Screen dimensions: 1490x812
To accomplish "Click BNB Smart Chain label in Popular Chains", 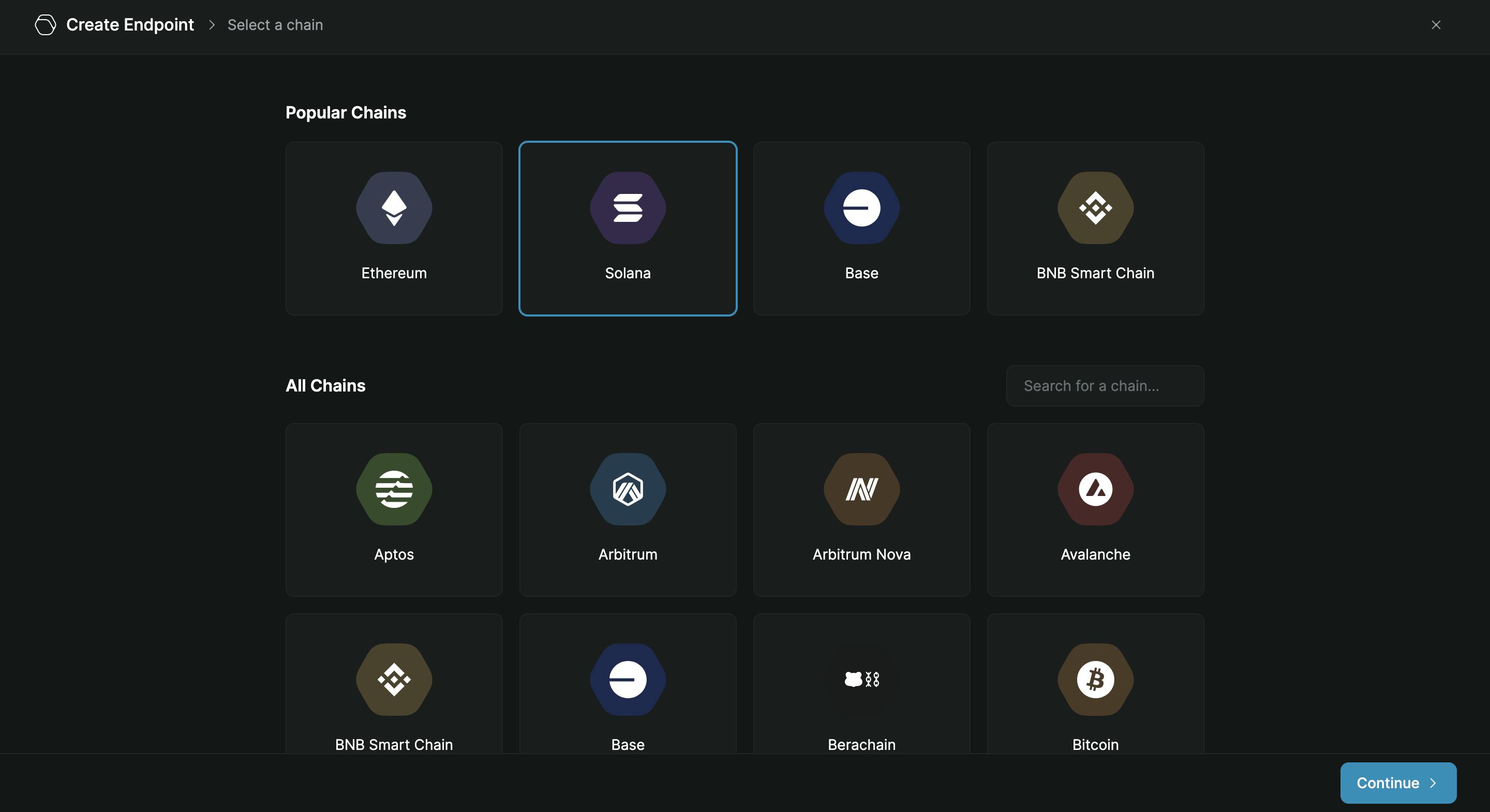I will click(1095, 273).
